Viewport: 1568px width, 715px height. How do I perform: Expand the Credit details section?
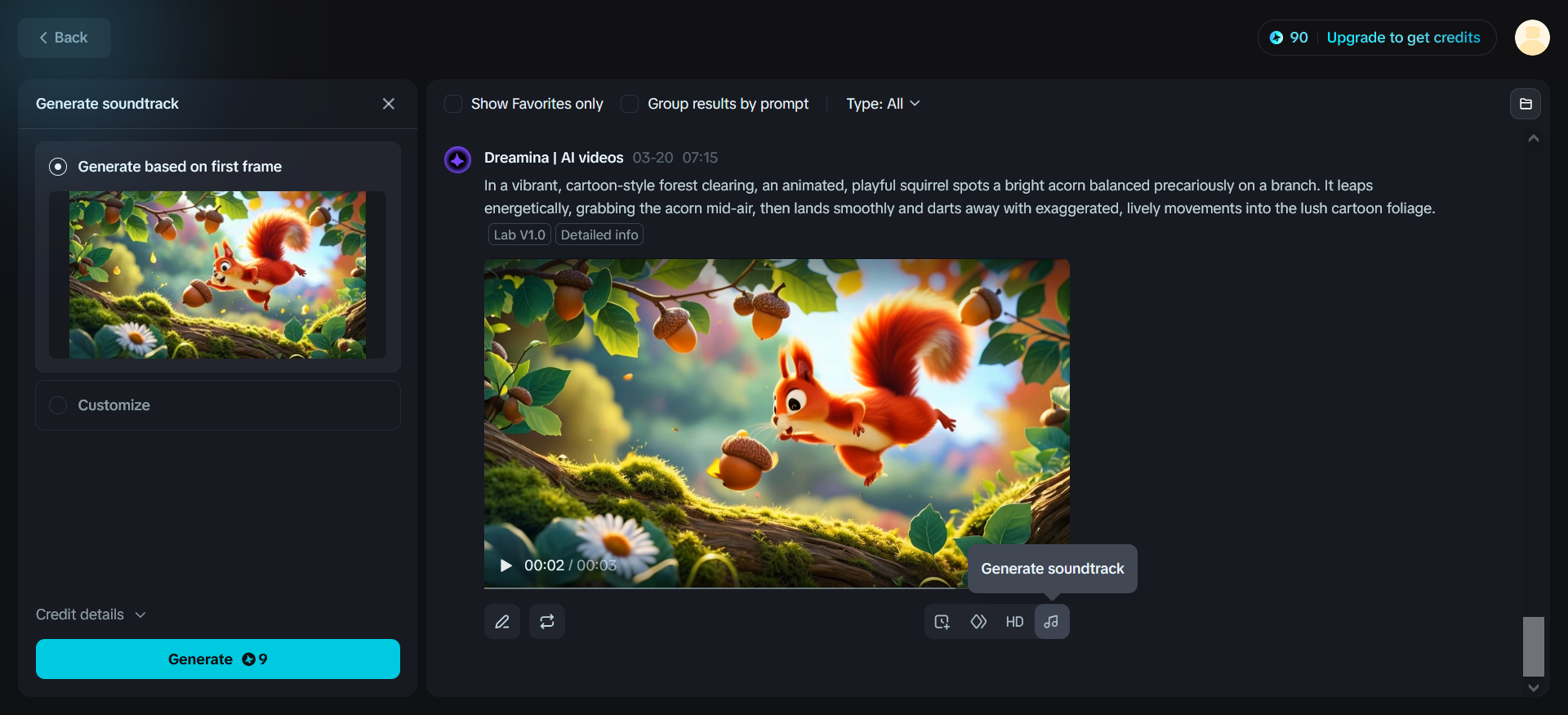click(91, 614)
